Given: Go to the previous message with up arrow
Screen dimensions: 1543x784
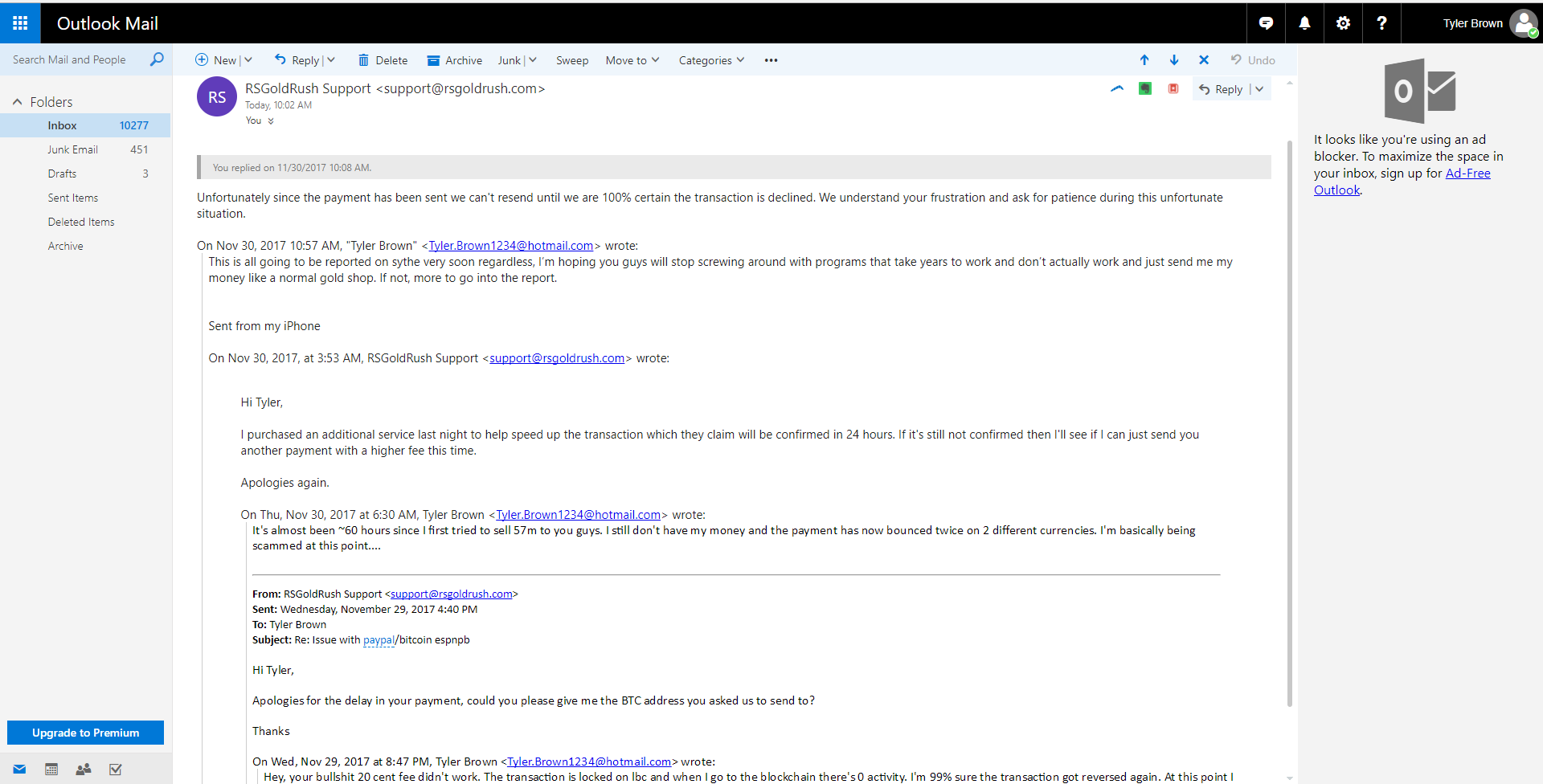Looking at the screenshot, I should click(1144, 60).
